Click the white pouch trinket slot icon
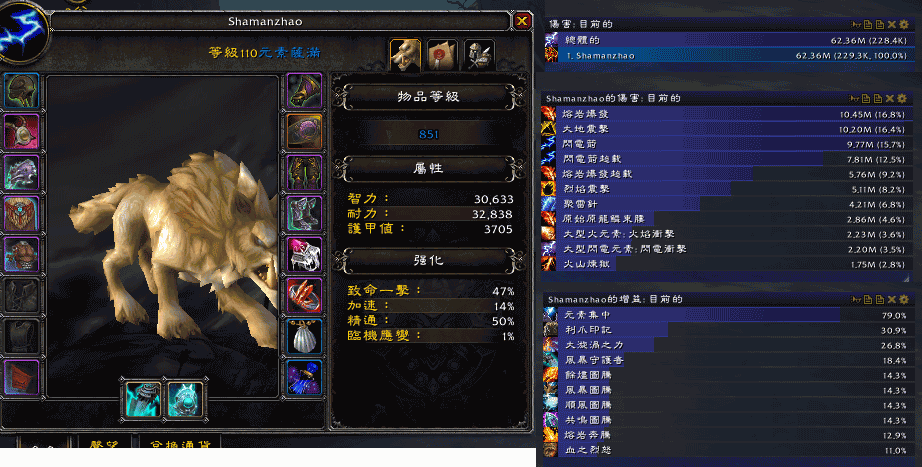Screen dimensions: 922x467 pos(305,336)
